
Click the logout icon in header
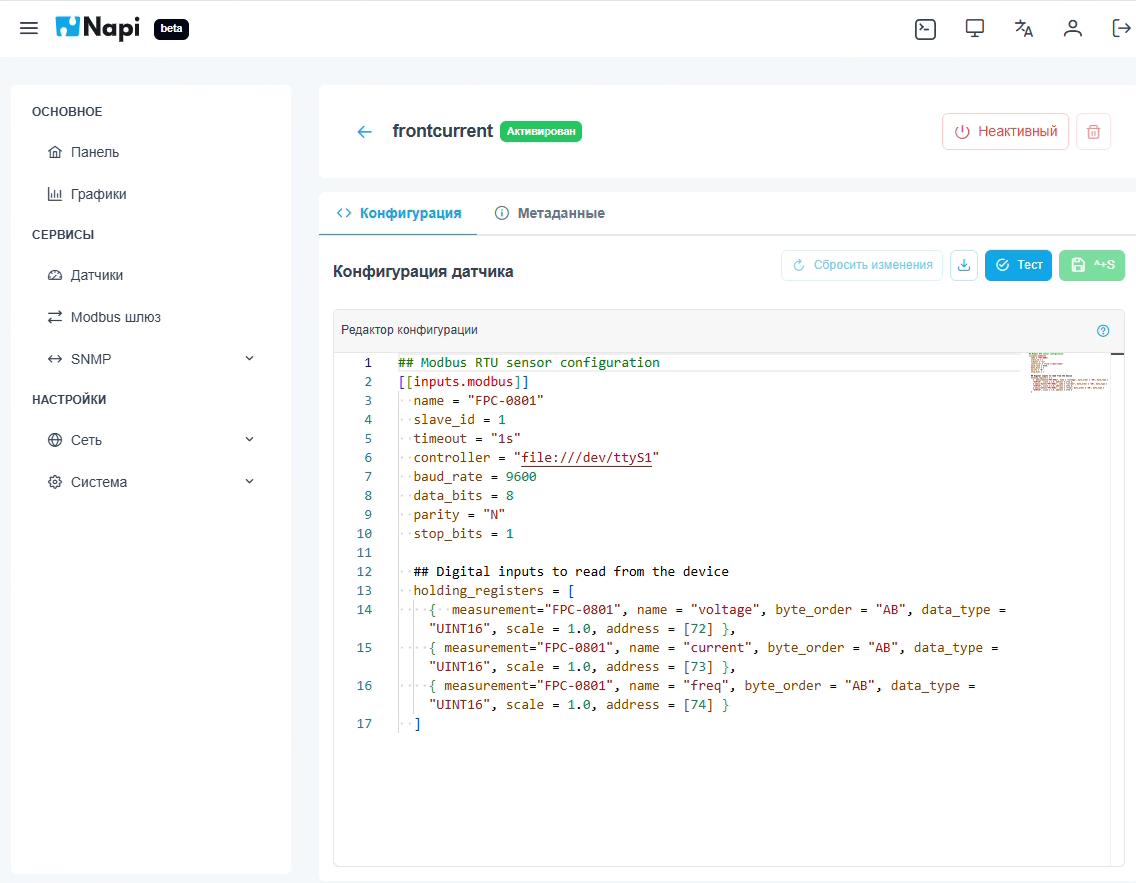[1121, 28]
